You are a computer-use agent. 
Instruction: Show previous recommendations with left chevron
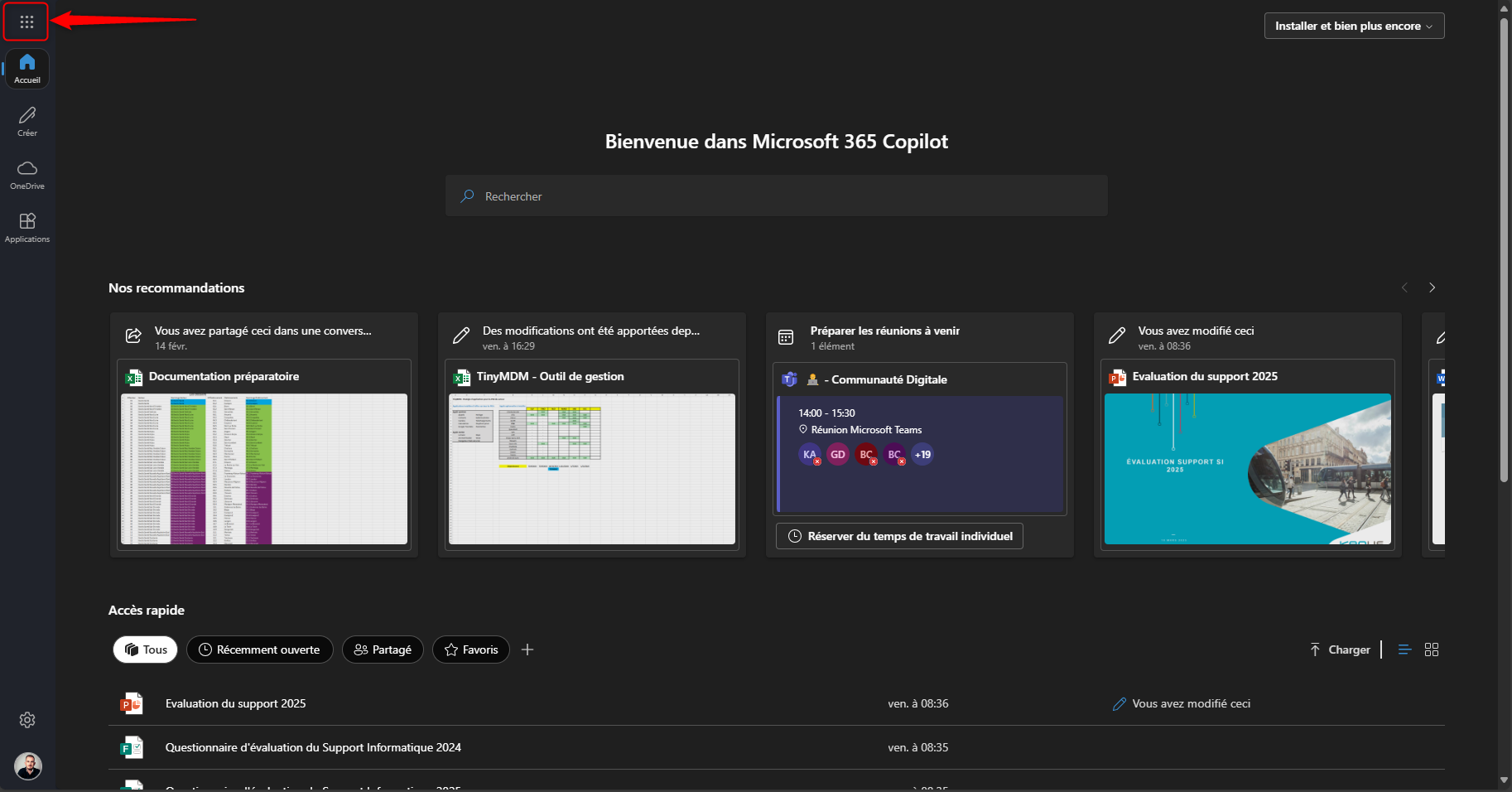[x=1404, y=287]
